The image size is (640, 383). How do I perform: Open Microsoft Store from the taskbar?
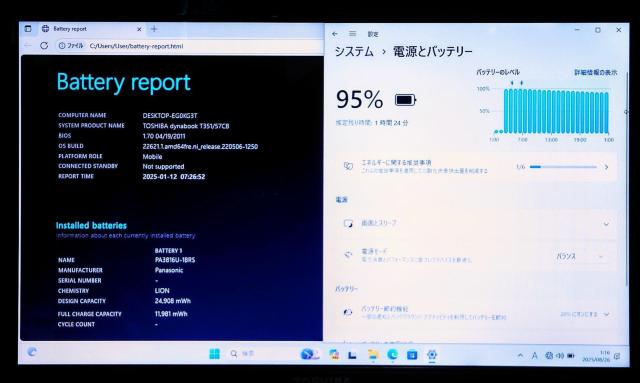coord(412,355)
